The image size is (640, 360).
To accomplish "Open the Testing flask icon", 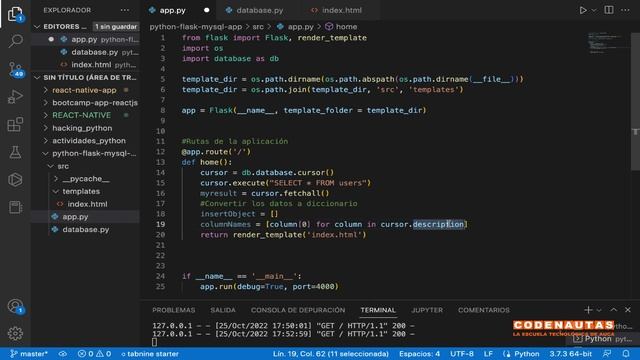I will (15, 152).
